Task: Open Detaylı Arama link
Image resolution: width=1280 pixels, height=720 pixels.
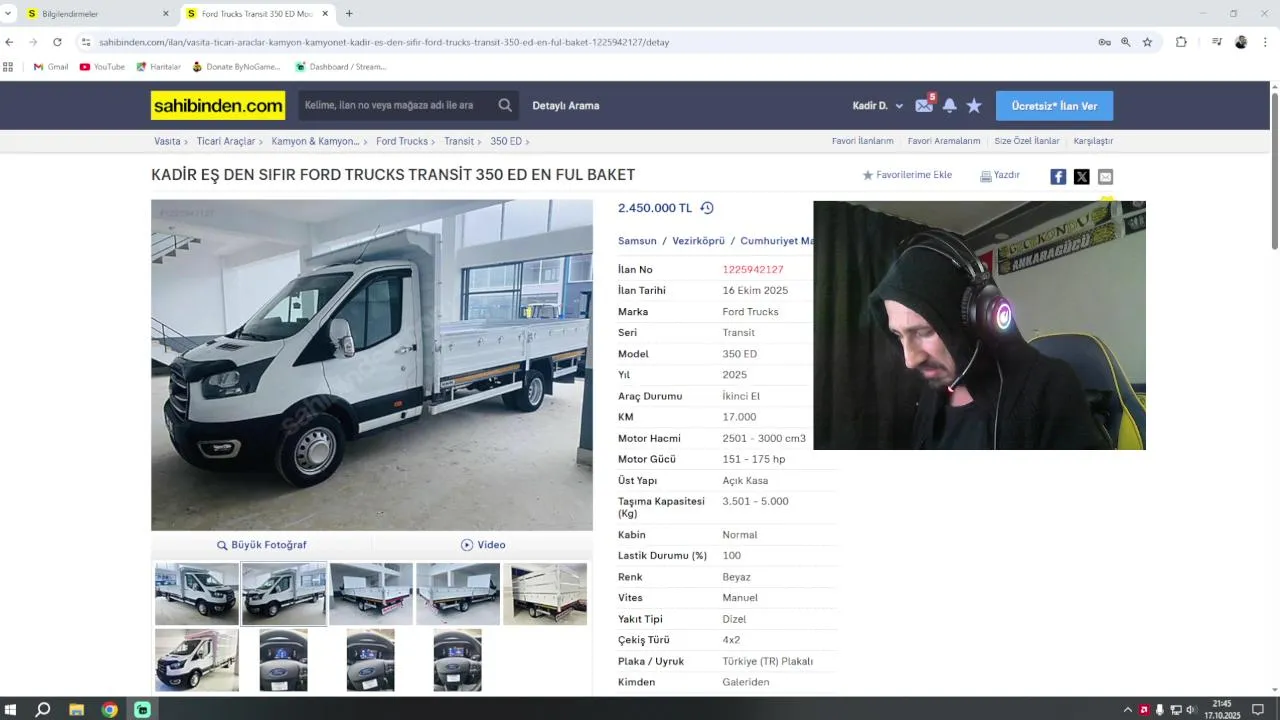Action: (x=566, y=105)
